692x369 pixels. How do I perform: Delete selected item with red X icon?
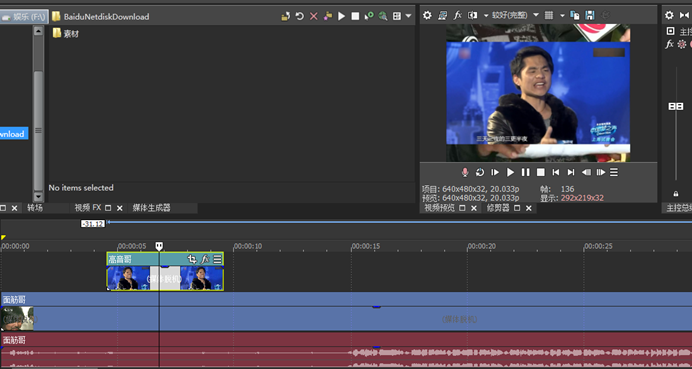(314, 16)
